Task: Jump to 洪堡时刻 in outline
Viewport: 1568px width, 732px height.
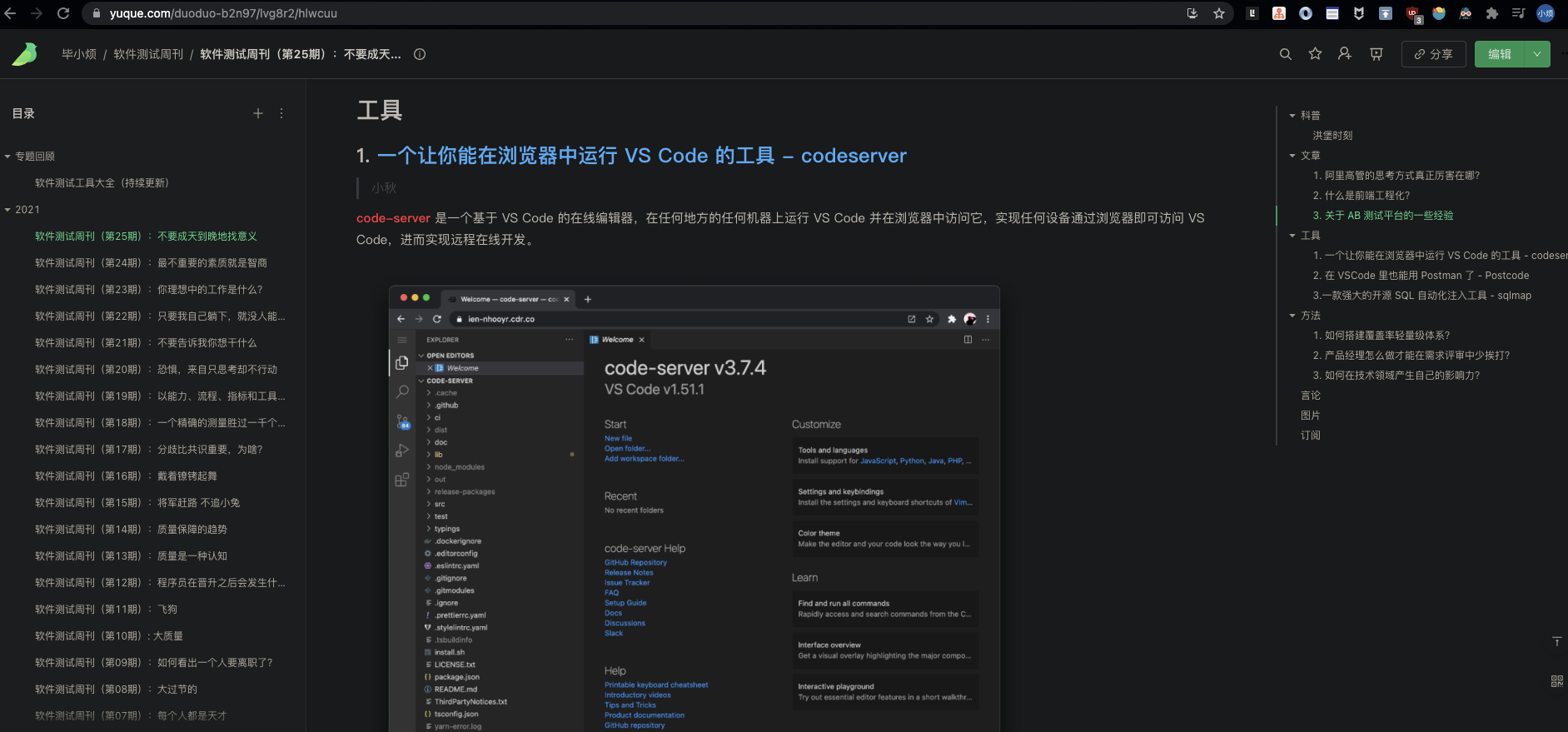Action: coord(1332,136)
